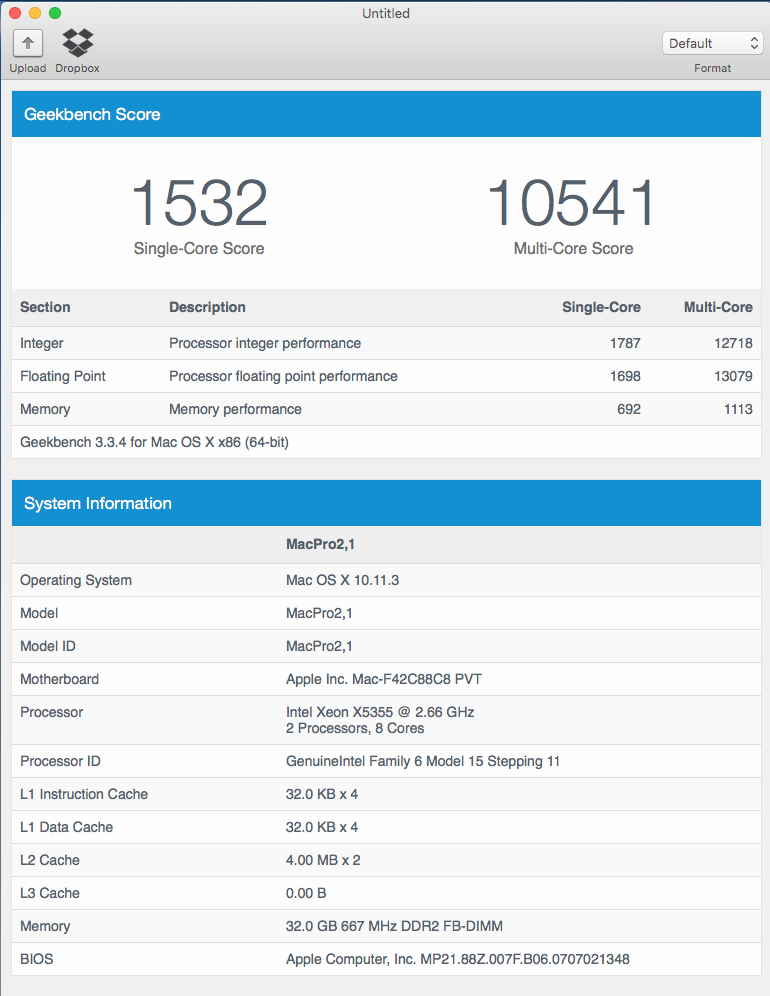
Task: Click the Upload arrow icon
Action: [x=28, y=43]
